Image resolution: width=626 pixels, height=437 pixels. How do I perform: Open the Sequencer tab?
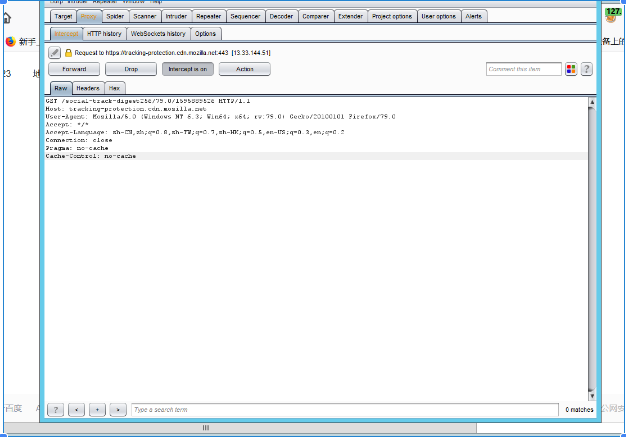[x=245, y=16]
